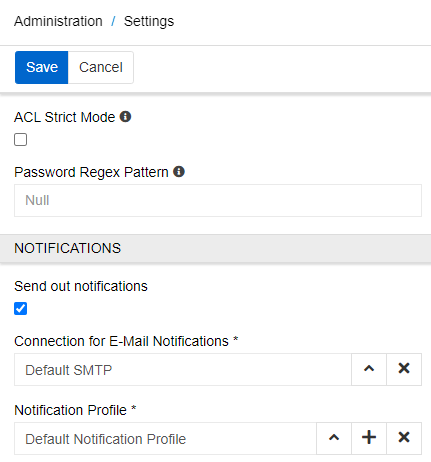Go to the Administration breadcrumb

[x=58, y=21]
